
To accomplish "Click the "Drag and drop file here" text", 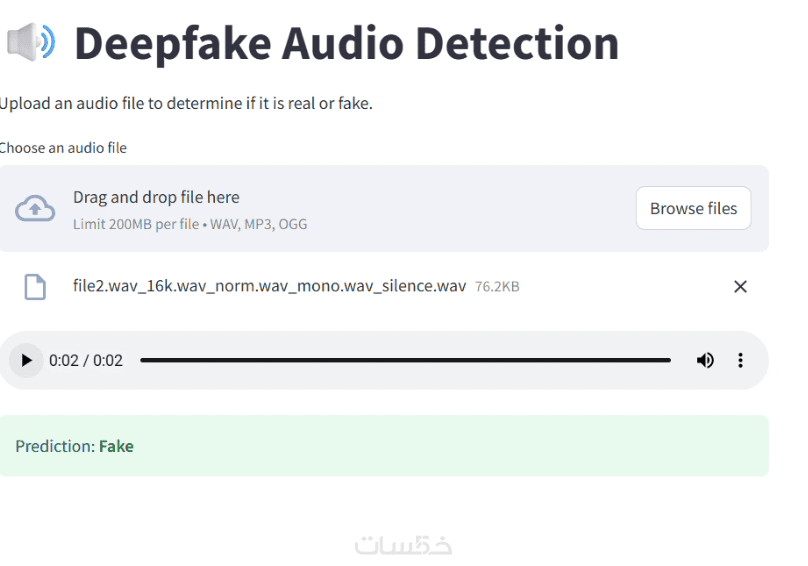I will point(156,197).
